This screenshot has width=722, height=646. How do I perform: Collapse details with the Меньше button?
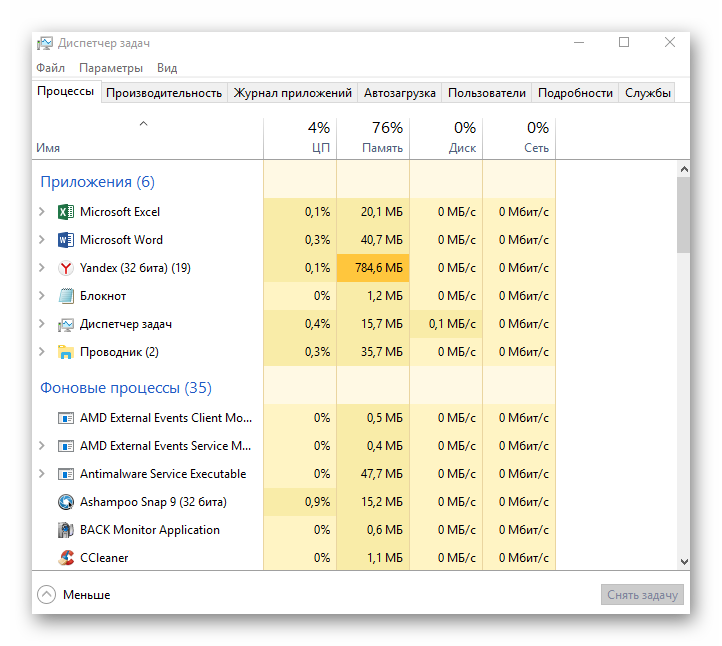coord(74,595)
